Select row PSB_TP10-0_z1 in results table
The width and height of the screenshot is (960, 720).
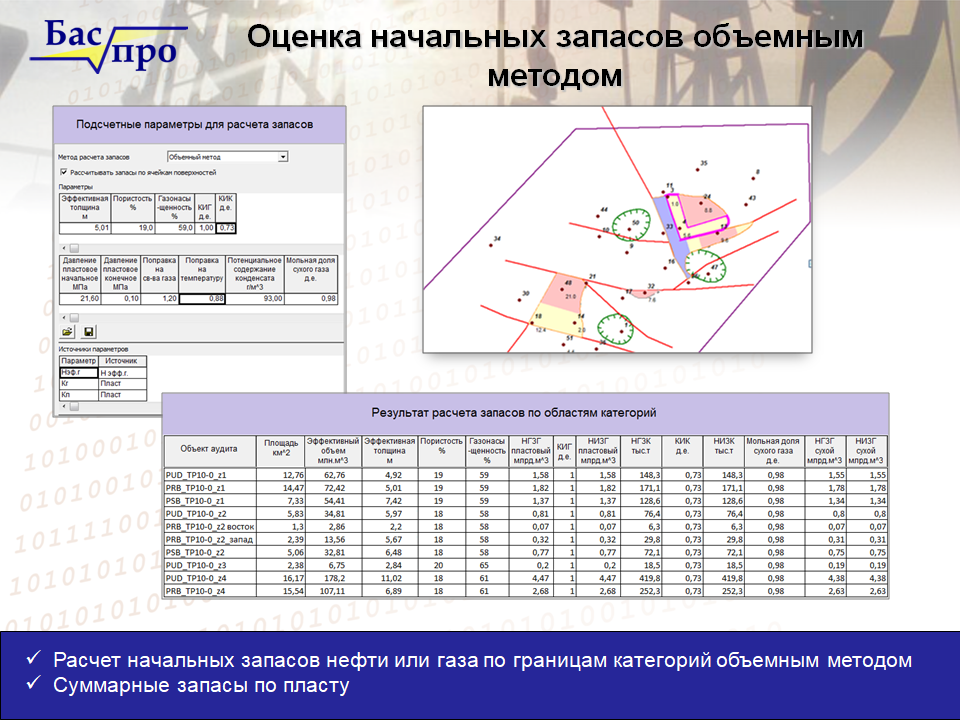pyautogui.click(x=526, y=501)
